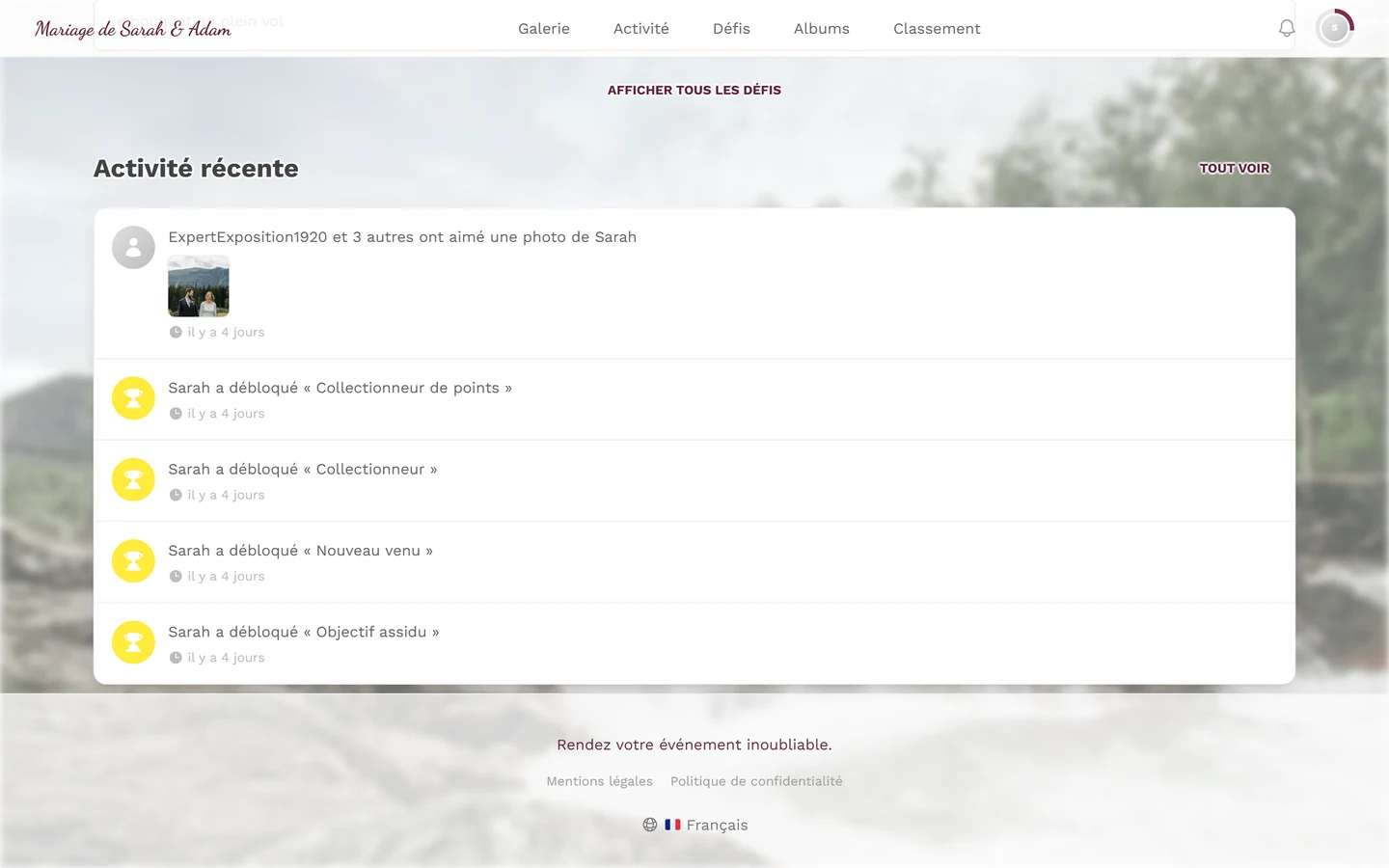This screenshot has height=868, width=1389.
Task: Click the globe icon in footer
Action: click(650, 825)
